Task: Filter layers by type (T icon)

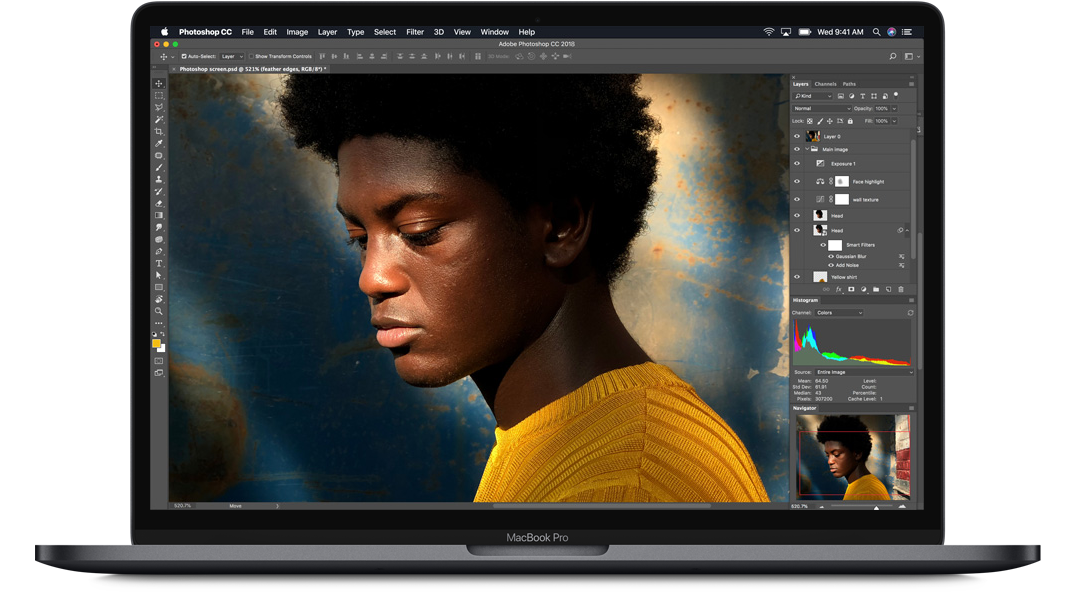Action: click(862, 96)
